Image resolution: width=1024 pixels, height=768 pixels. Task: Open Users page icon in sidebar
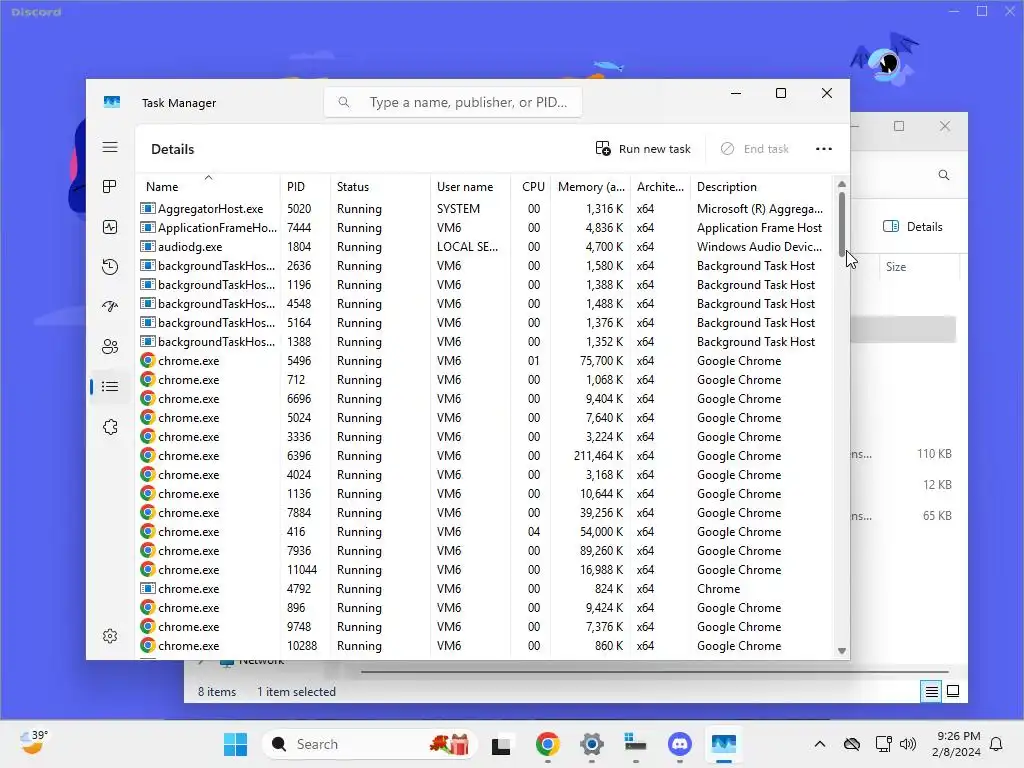tap(110, 346)
